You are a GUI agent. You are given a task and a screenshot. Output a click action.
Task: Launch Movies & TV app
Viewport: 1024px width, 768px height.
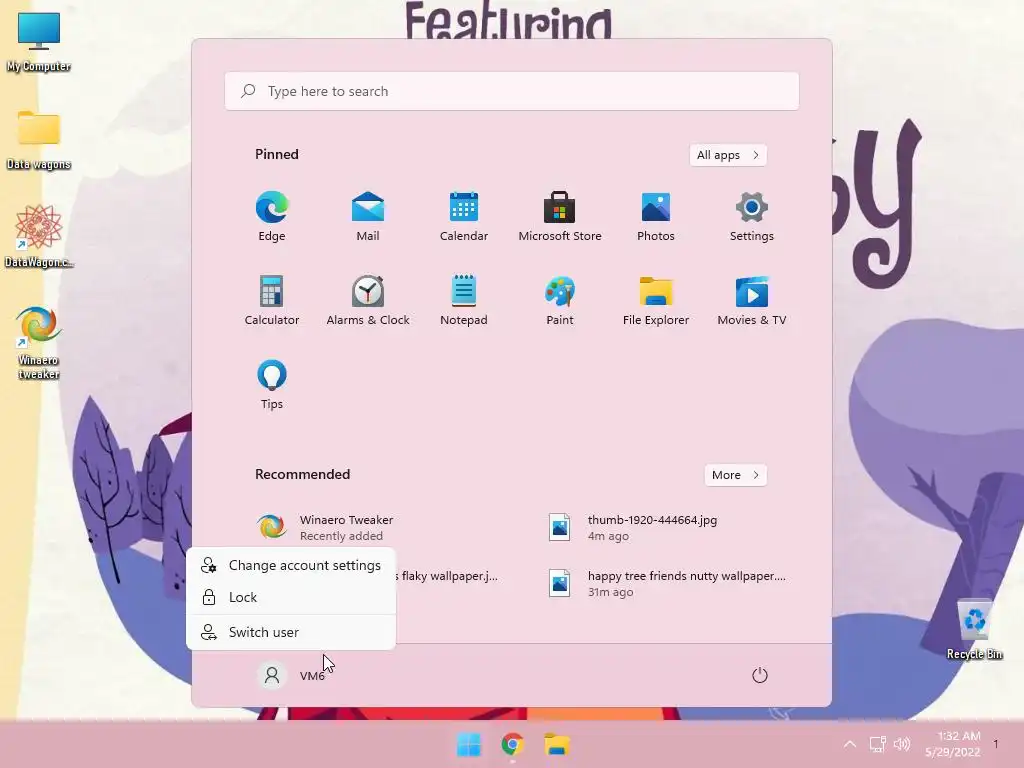click(752, 300)
